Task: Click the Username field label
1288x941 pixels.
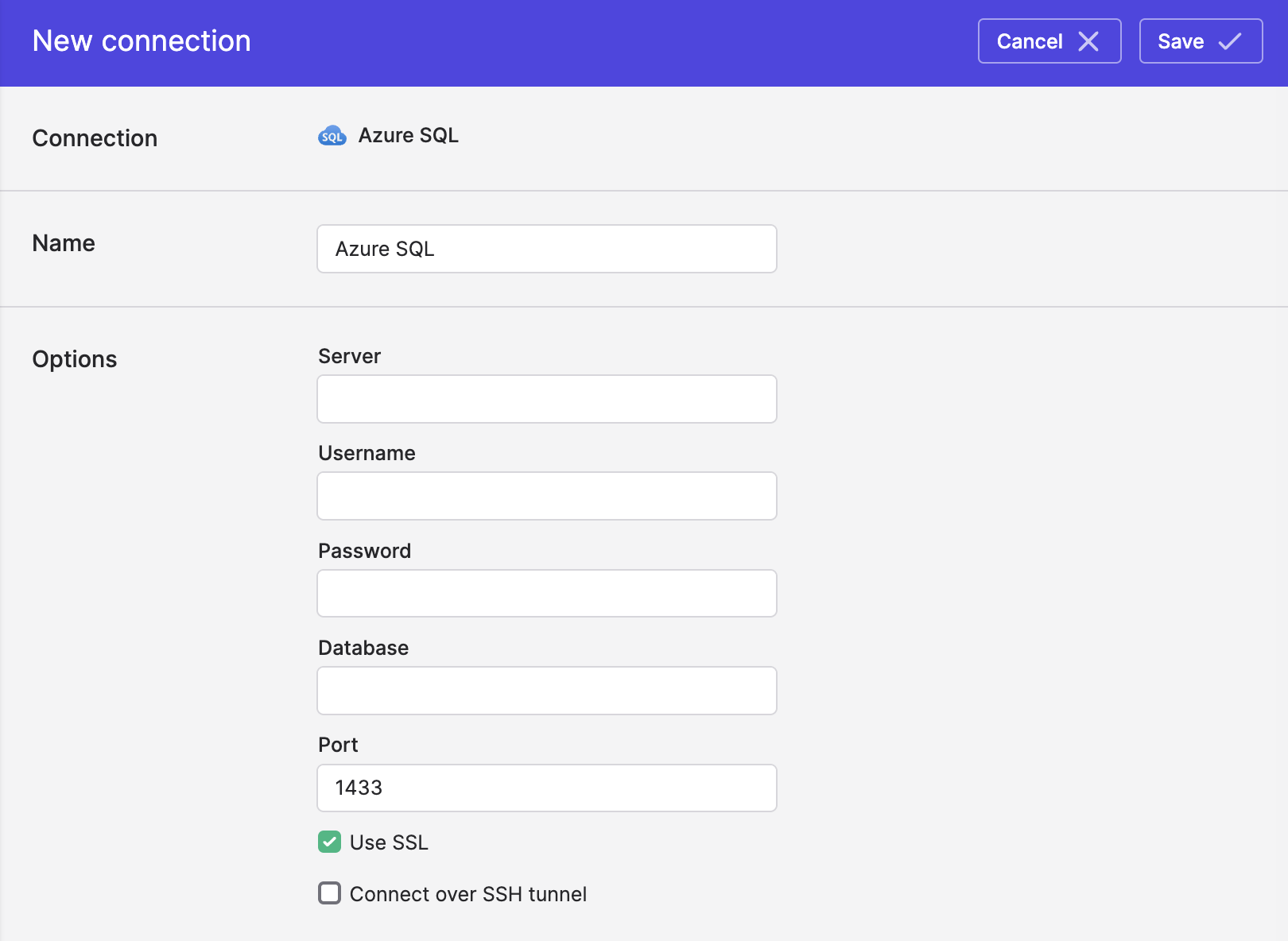Action: 367,453
